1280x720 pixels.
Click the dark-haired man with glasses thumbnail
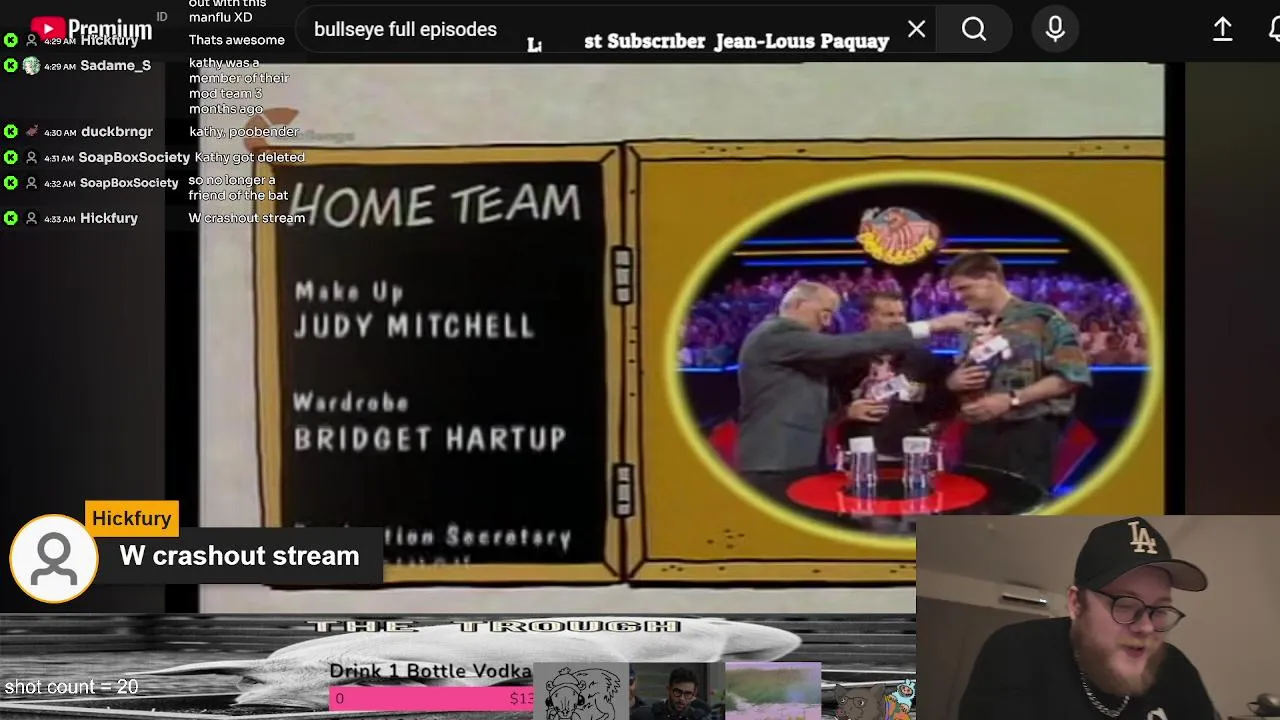[x=677, y=692]
